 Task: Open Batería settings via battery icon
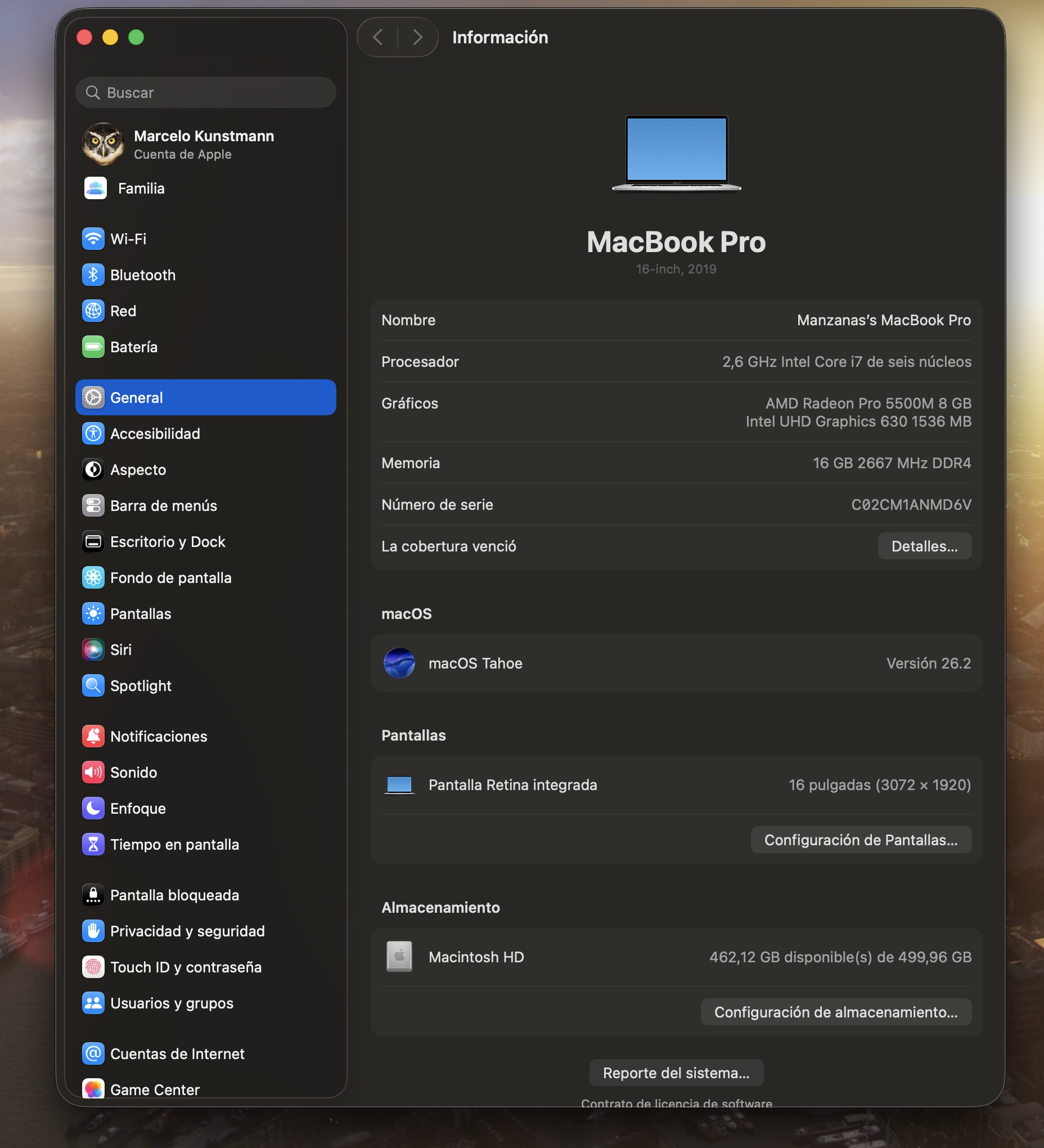coord(93,347)
